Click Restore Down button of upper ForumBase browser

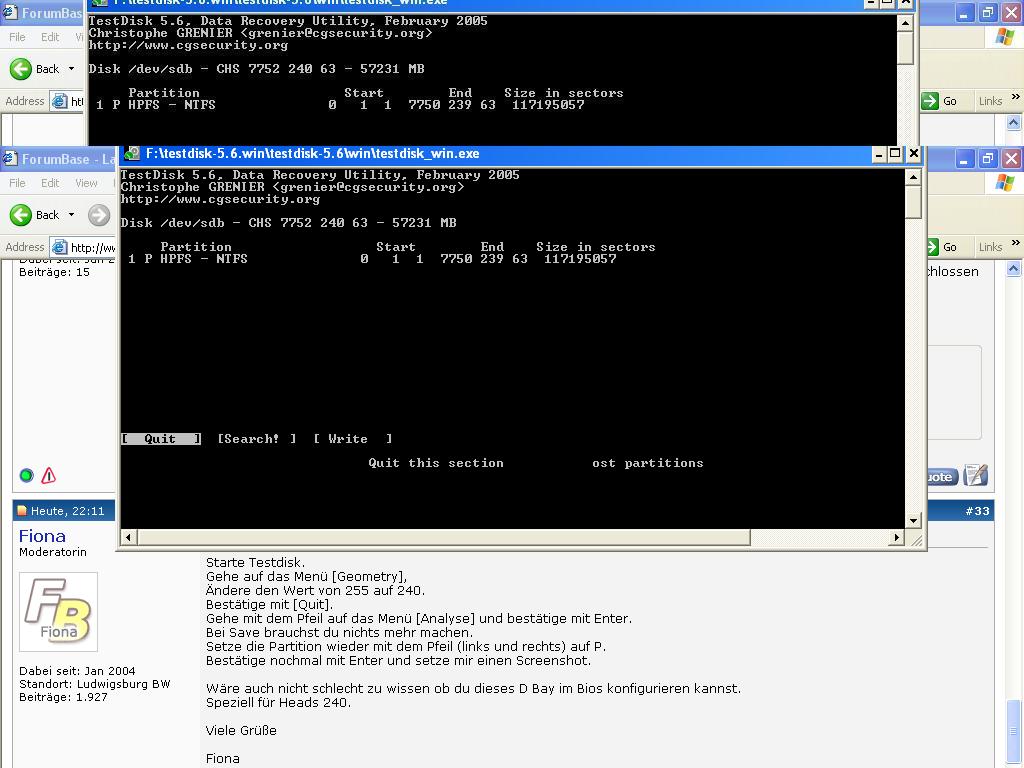987,12
